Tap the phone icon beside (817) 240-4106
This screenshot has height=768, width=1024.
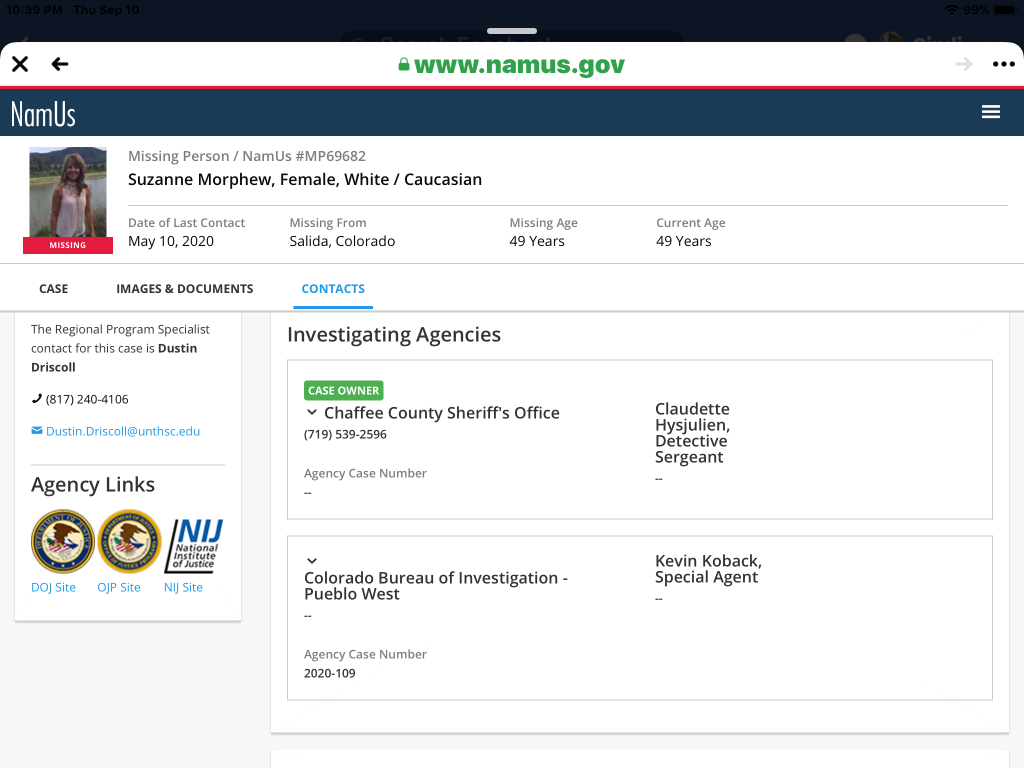coord(37,399)
